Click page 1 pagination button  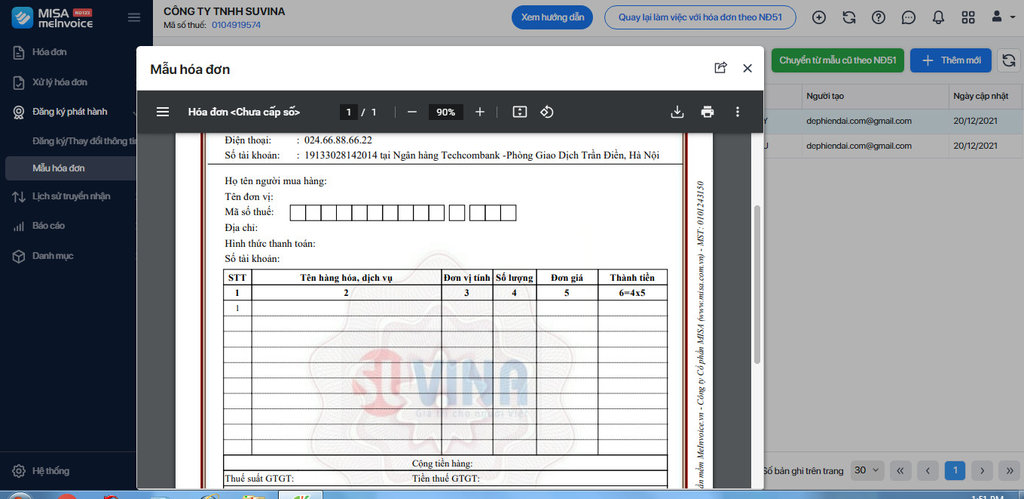tap(955, 470)
